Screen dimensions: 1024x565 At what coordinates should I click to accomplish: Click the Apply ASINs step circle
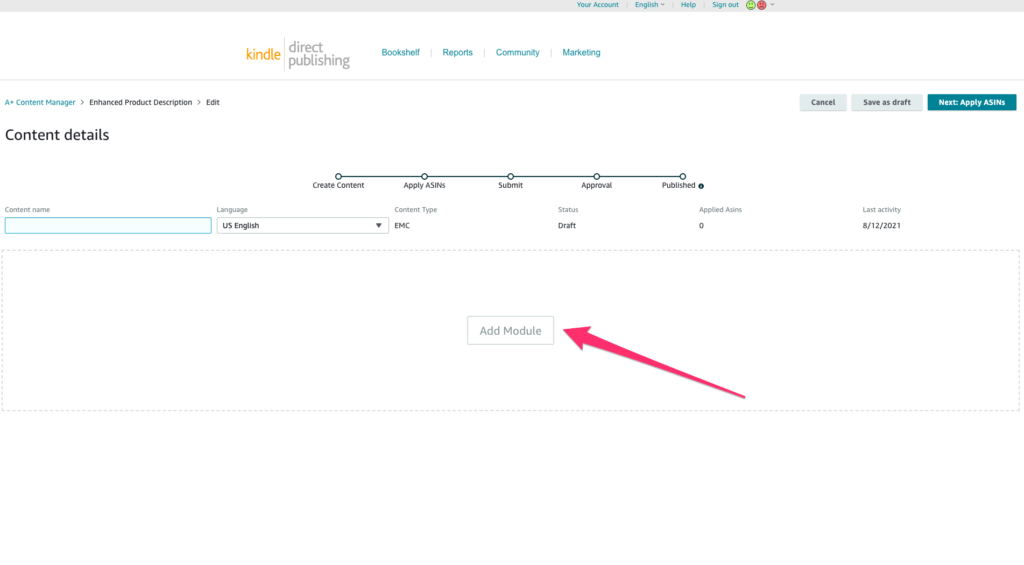(425, 176)
